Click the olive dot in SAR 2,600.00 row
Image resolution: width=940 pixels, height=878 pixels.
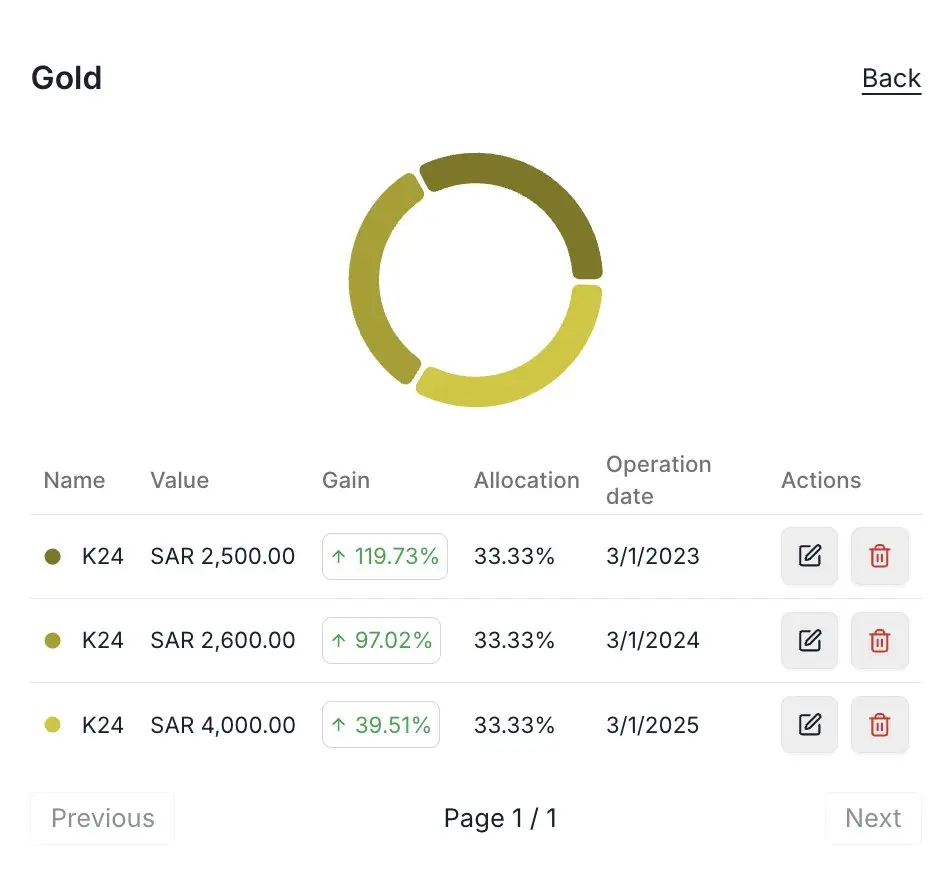click(x=53, y=640)
